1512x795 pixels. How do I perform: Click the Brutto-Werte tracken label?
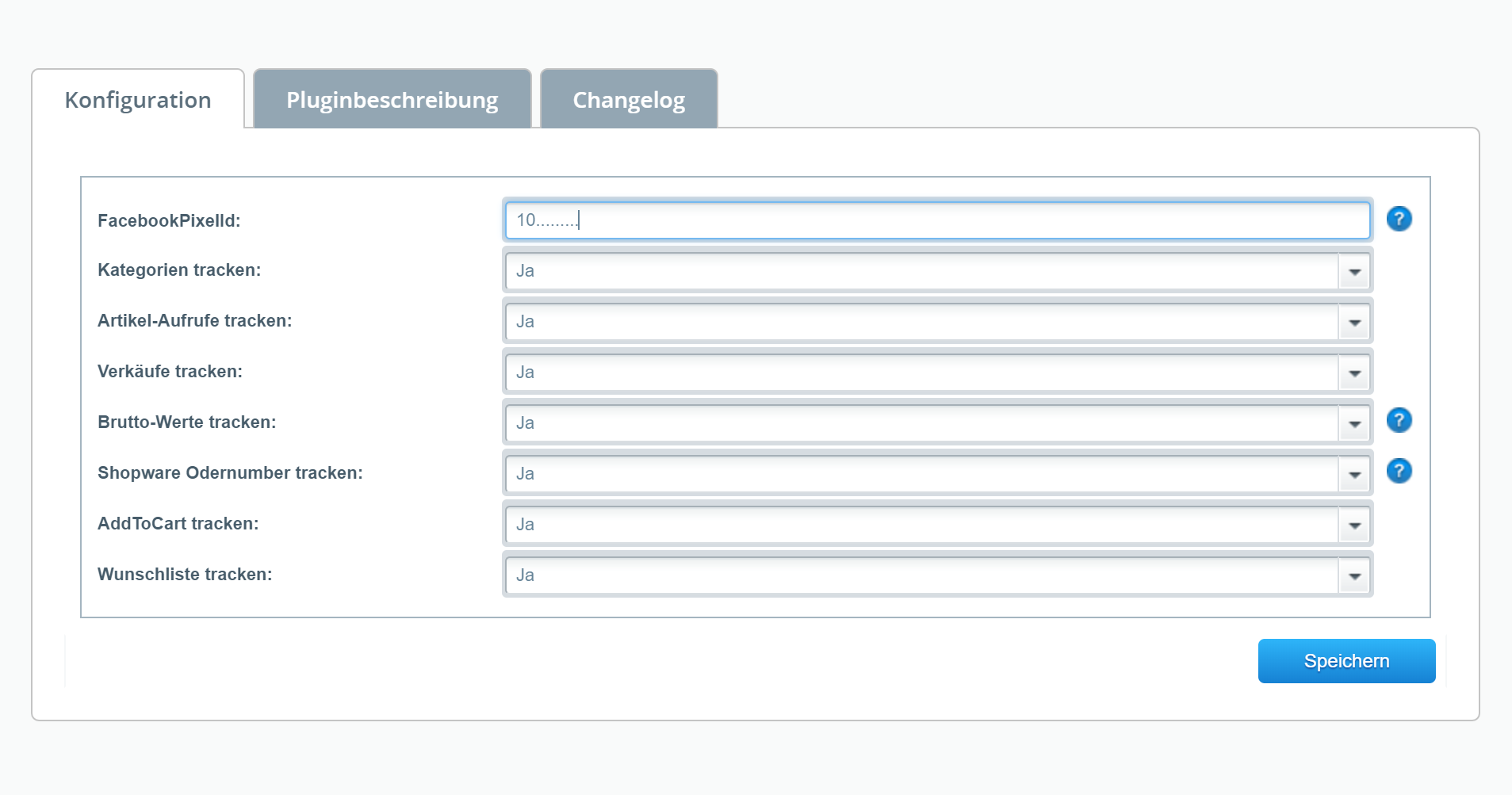pyautogui.click(x=187, y=422)
